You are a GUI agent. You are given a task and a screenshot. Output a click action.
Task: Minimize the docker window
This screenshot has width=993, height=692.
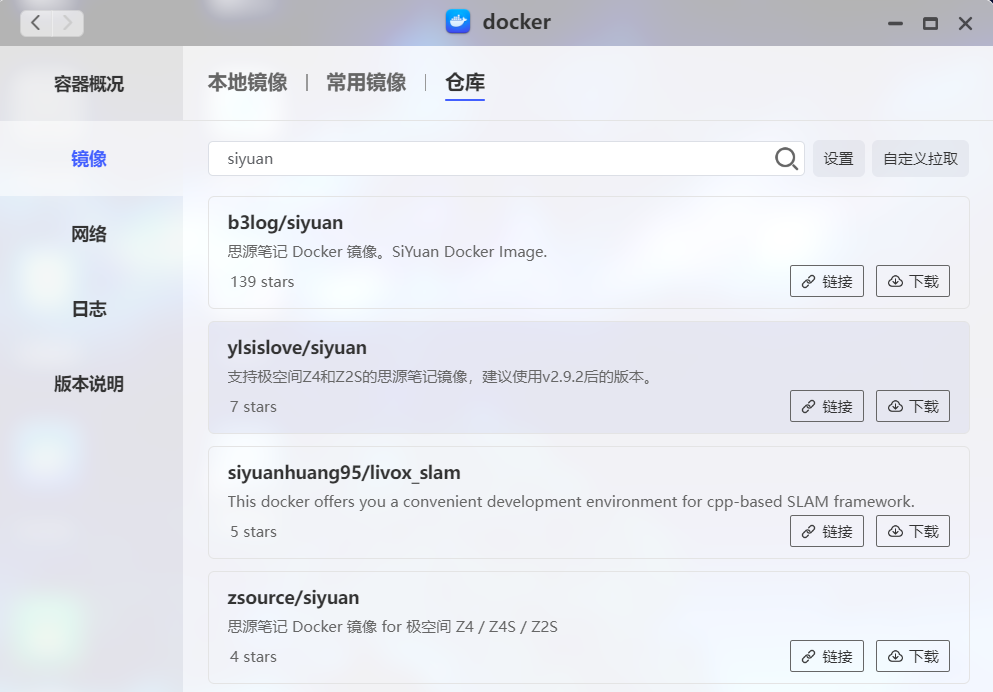[895, 24]
